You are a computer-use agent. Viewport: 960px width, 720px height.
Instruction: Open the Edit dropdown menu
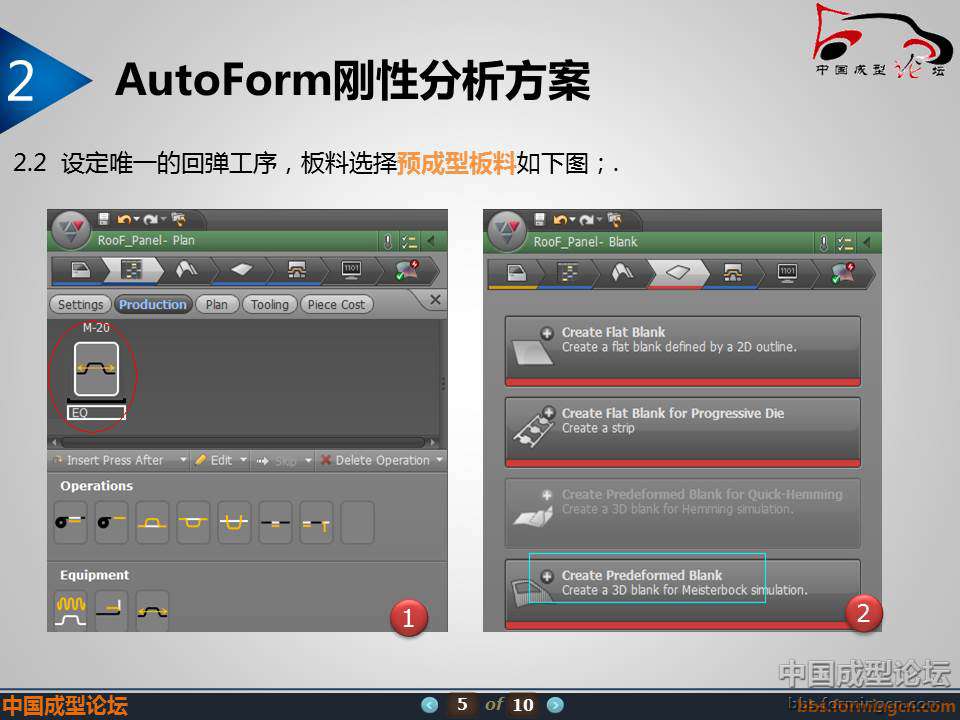pyautogui.click(x=243, y=461)
